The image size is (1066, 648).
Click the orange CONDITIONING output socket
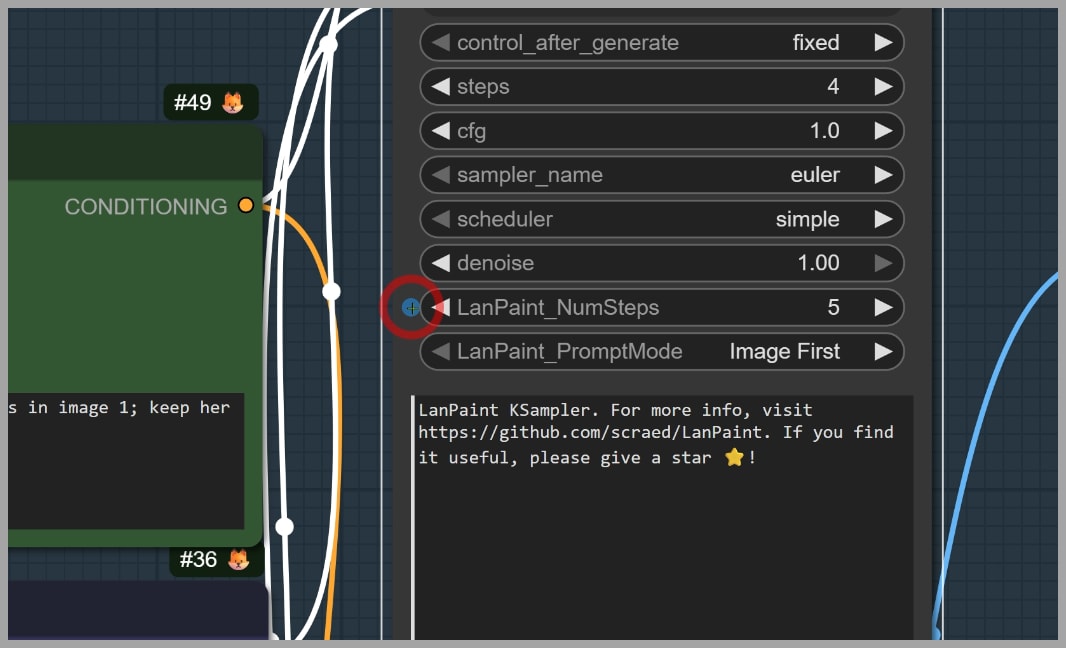click(x=246, y=206)
